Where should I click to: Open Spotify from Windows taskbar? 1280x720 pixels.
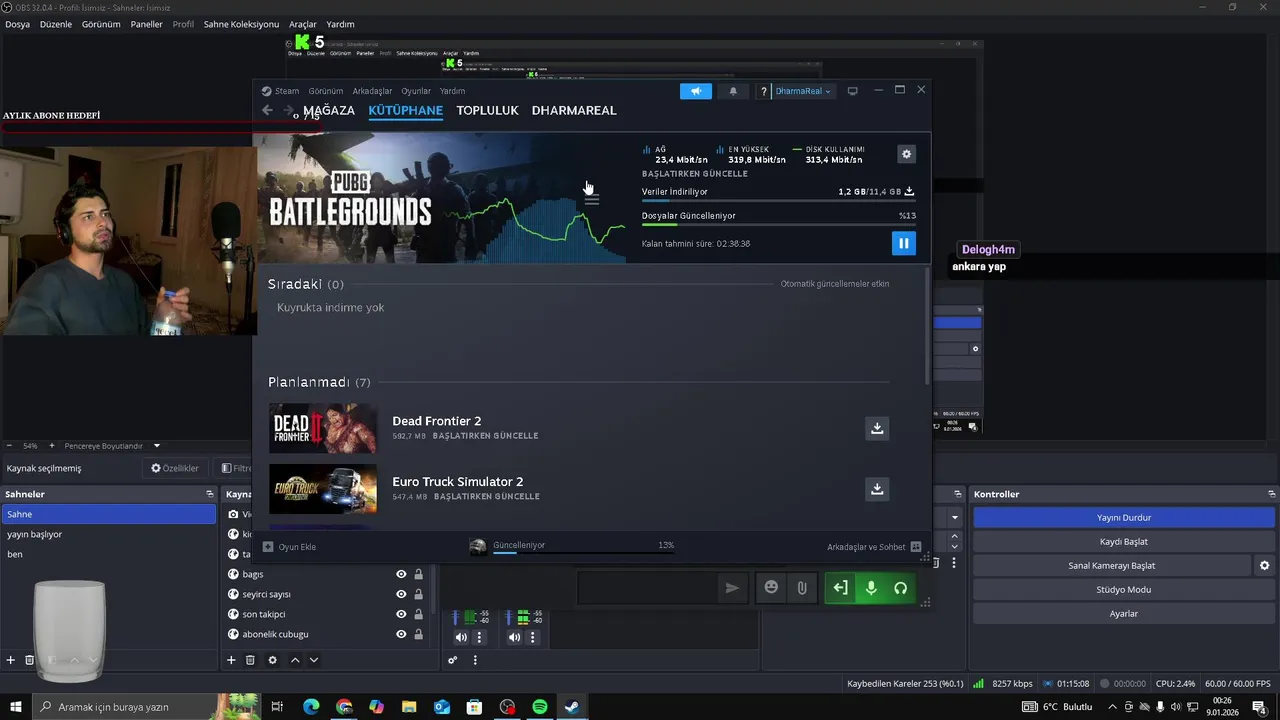coord(540,707)
